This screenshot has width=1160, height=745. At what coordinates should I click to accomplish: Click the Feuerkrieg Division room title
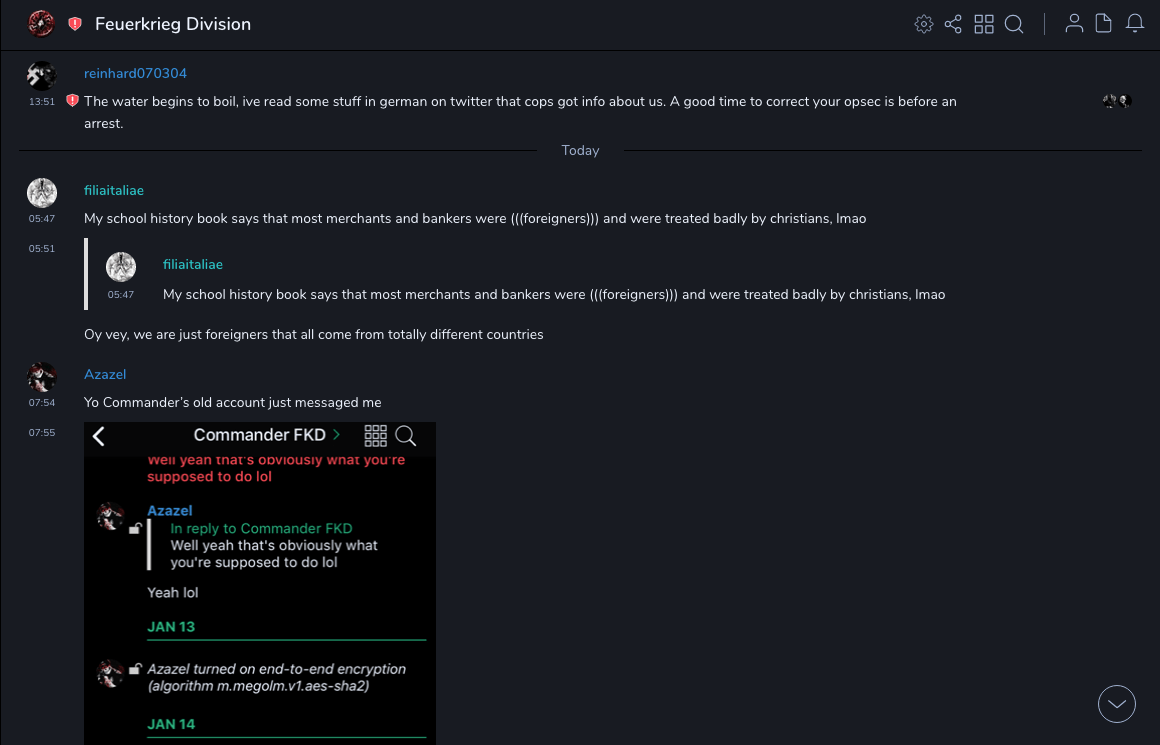[173, 24]
